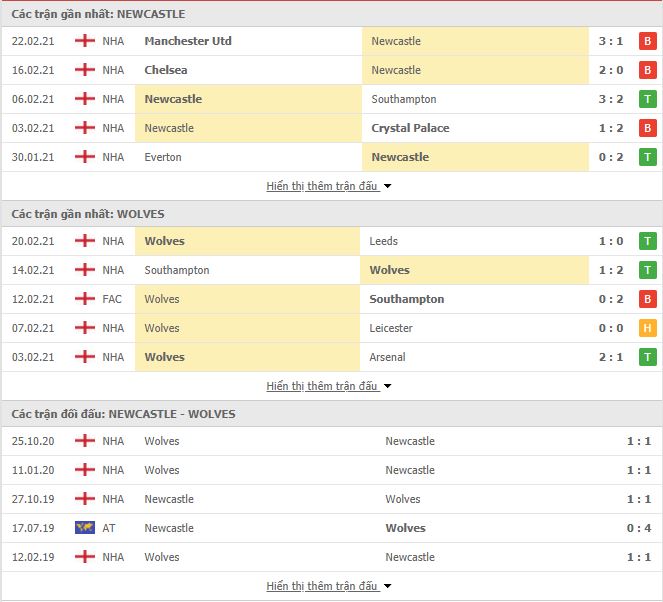Click the 3 : 2 score for Newcastle vs Southampton
Viewport: 663px width, 602px height.
(x=611, y=99)
